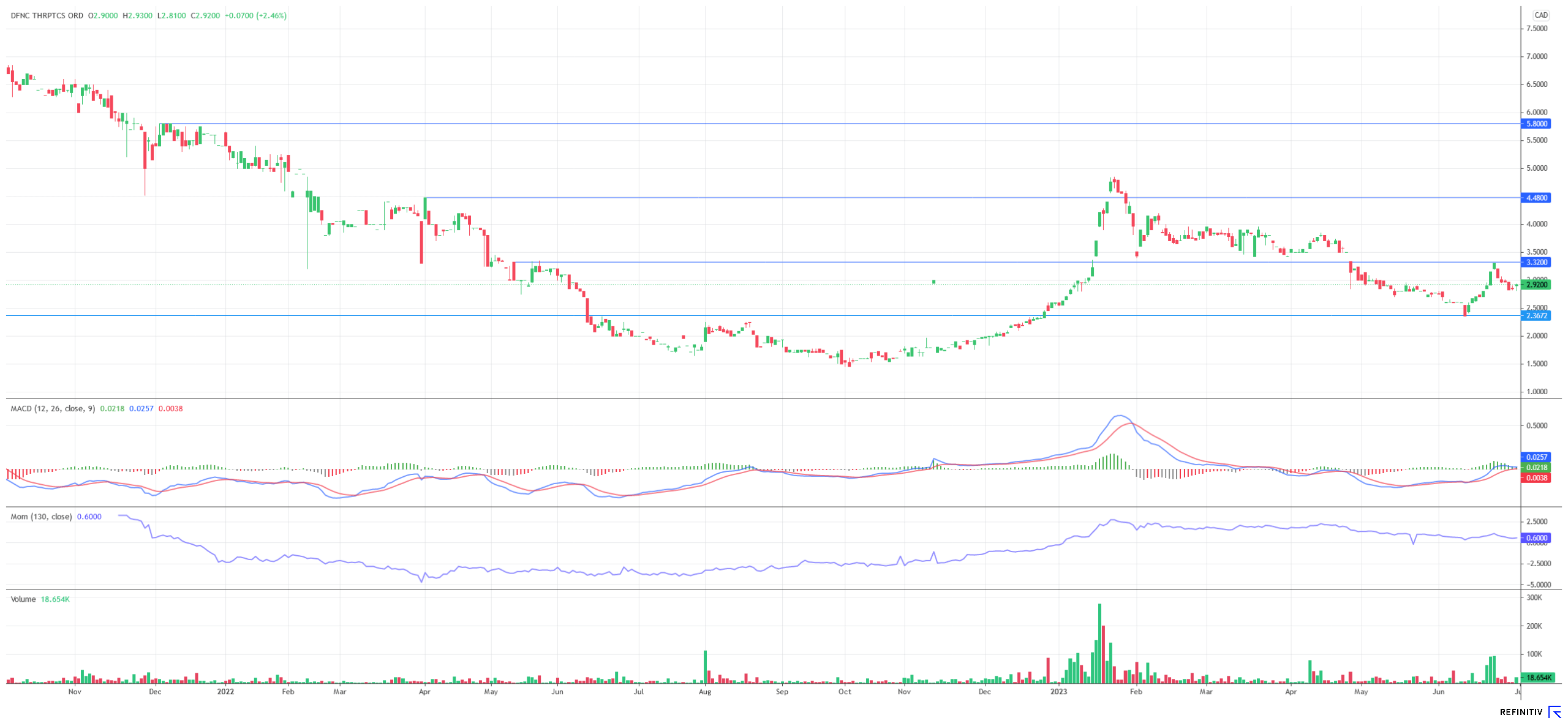Viewport: 1568px width, 718px height.
Task: Click the 2023 marker on time axis
Action: (x=1058, y=692)
